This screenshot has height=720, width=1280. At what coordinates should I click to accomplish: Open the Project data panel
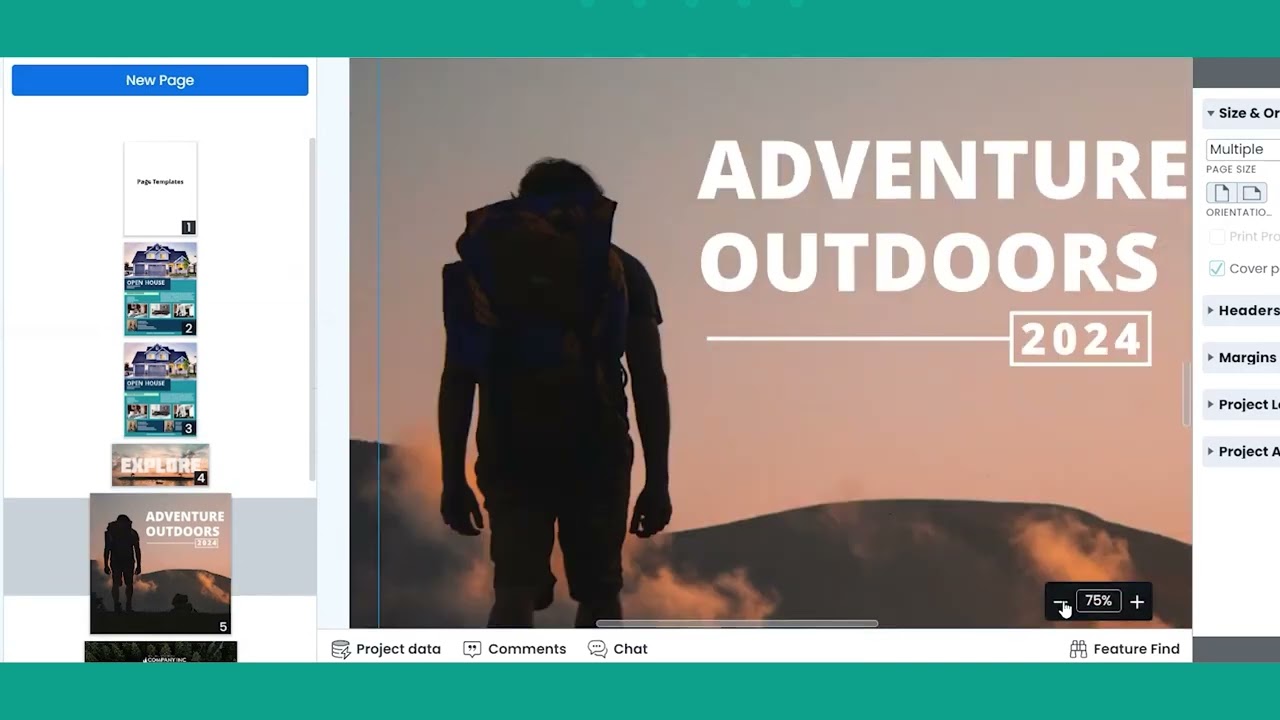coord(386,649)
